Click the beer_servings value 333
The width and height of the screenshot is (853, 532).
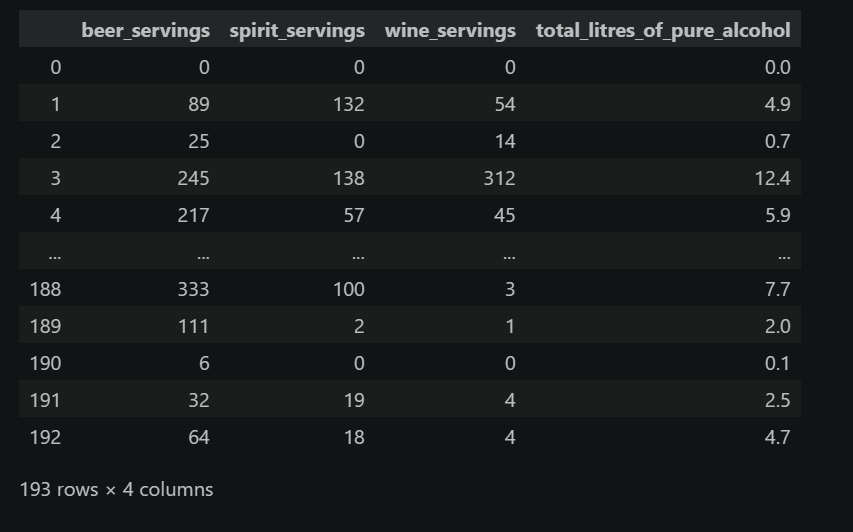click(x=193, y=289)
